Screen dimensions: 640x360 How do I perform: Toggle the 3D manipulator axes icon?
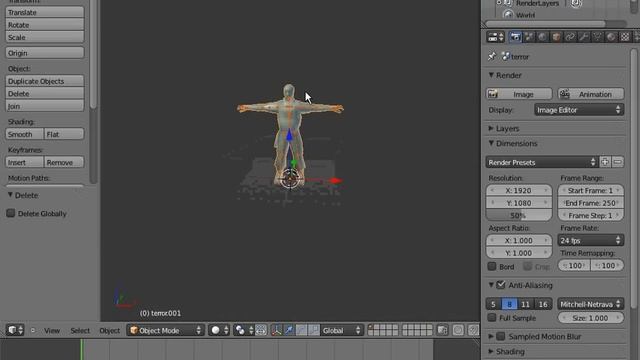pyautogui.click(x=276, y=330)
